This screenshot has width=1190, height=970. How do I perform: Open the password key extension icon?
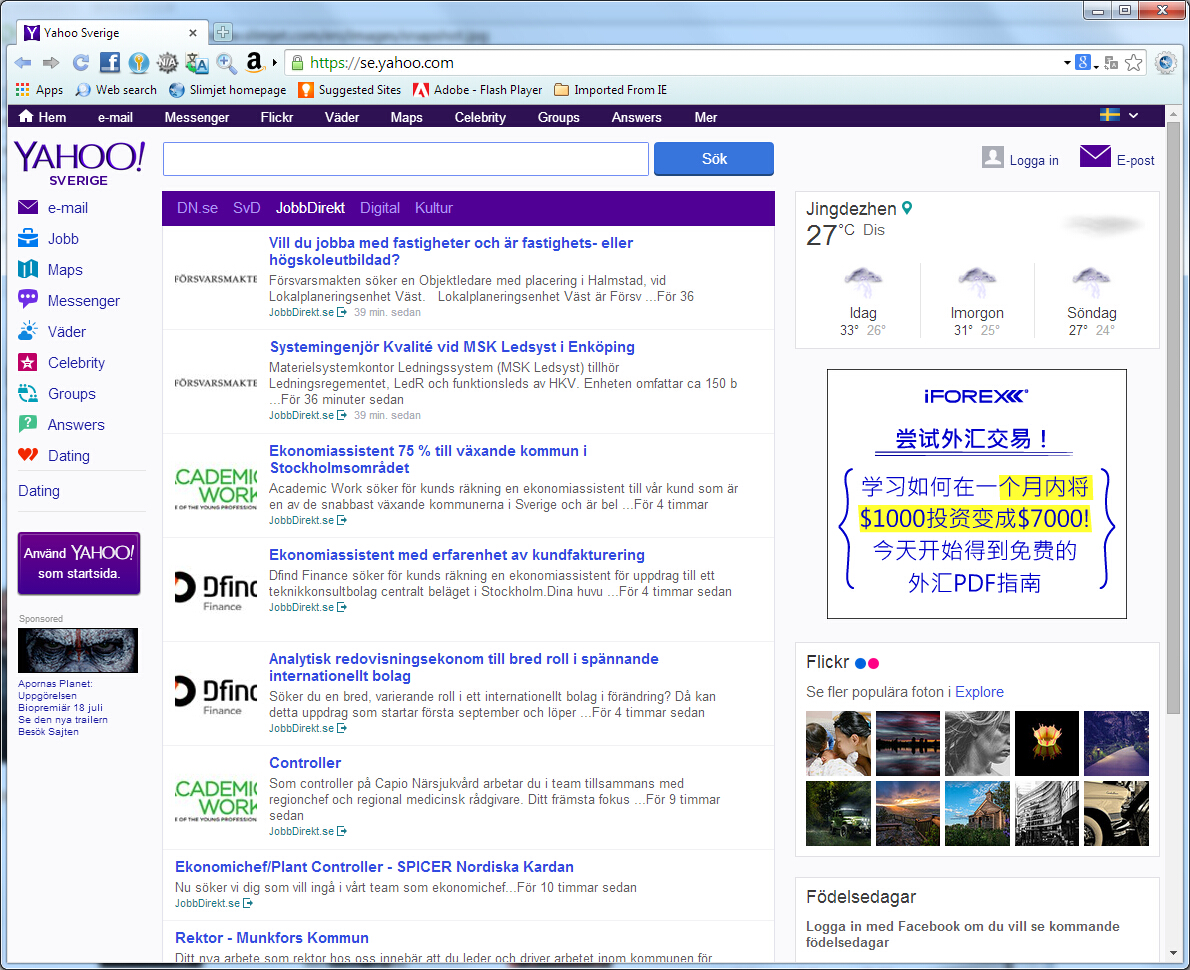coord(138,63)
